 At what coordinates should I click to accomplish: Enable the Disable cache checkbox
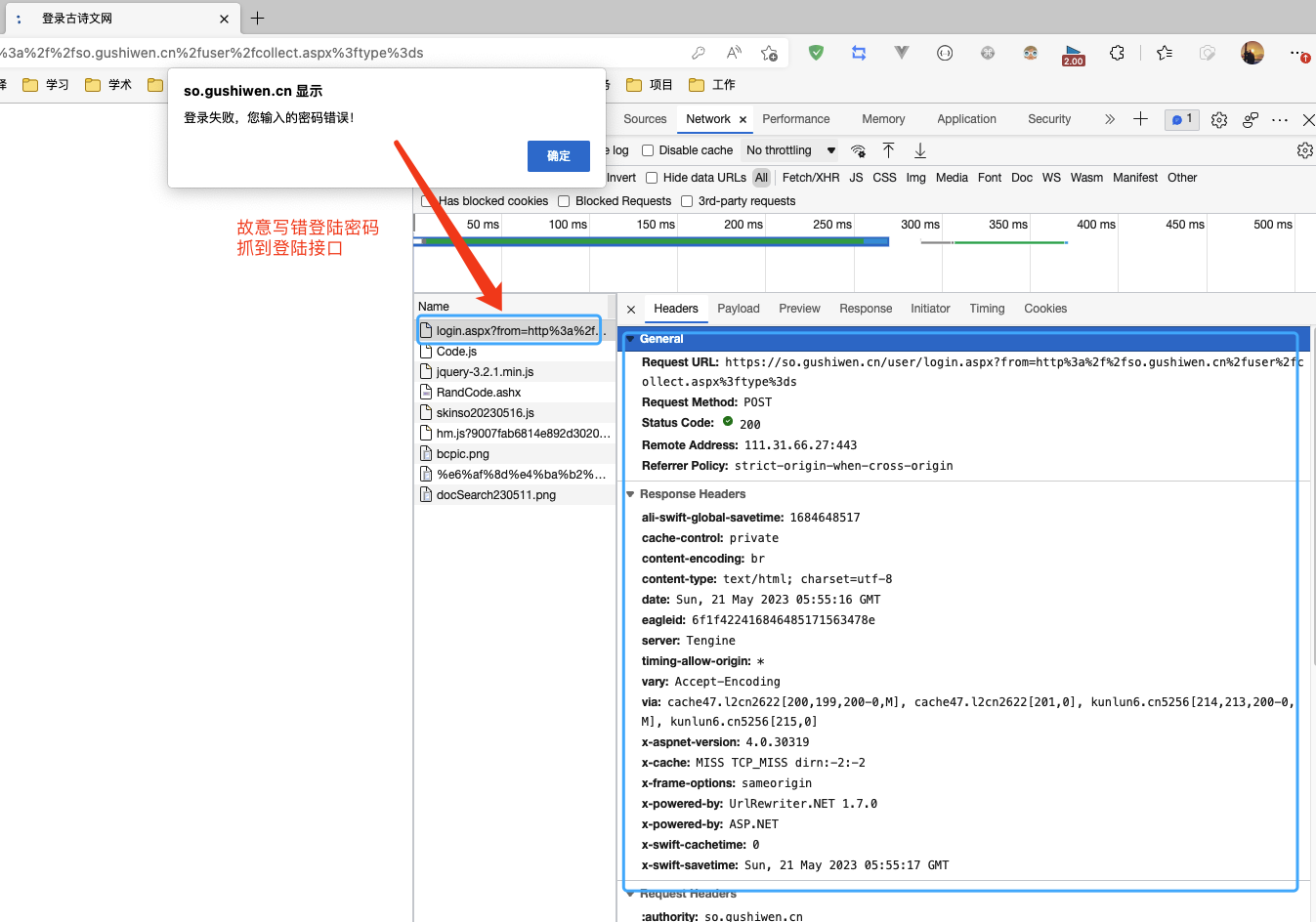[x=647, y=149]
